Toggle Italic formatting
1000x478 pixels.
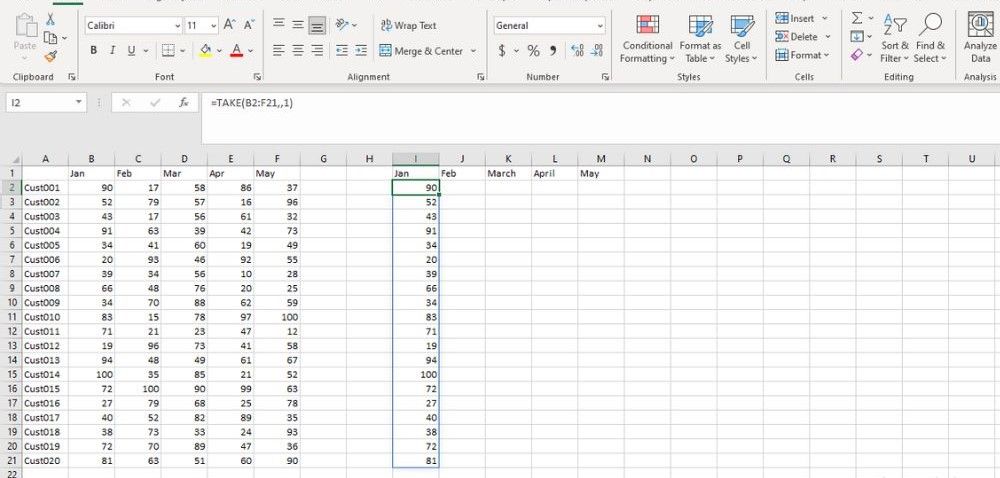pyautogui.click(x=113, y=50)
